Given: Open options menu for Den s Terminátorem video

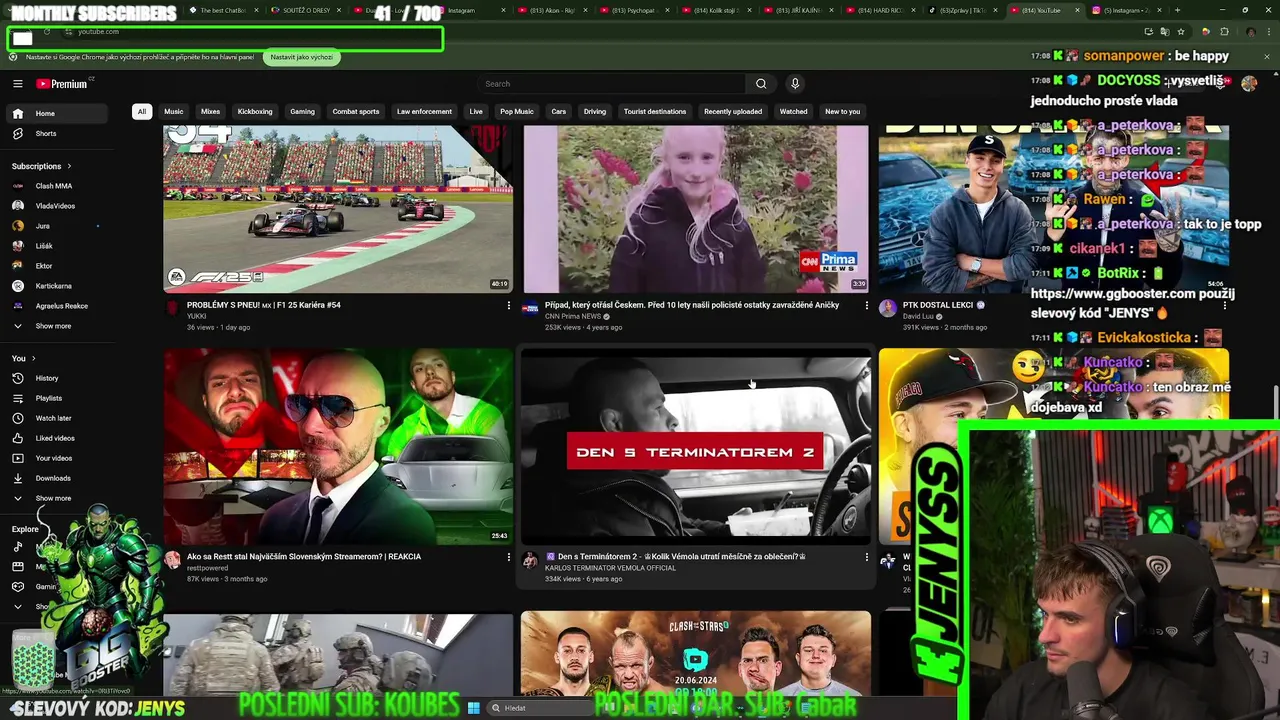Looking at the screenshot, I should [x=866, y=557].
